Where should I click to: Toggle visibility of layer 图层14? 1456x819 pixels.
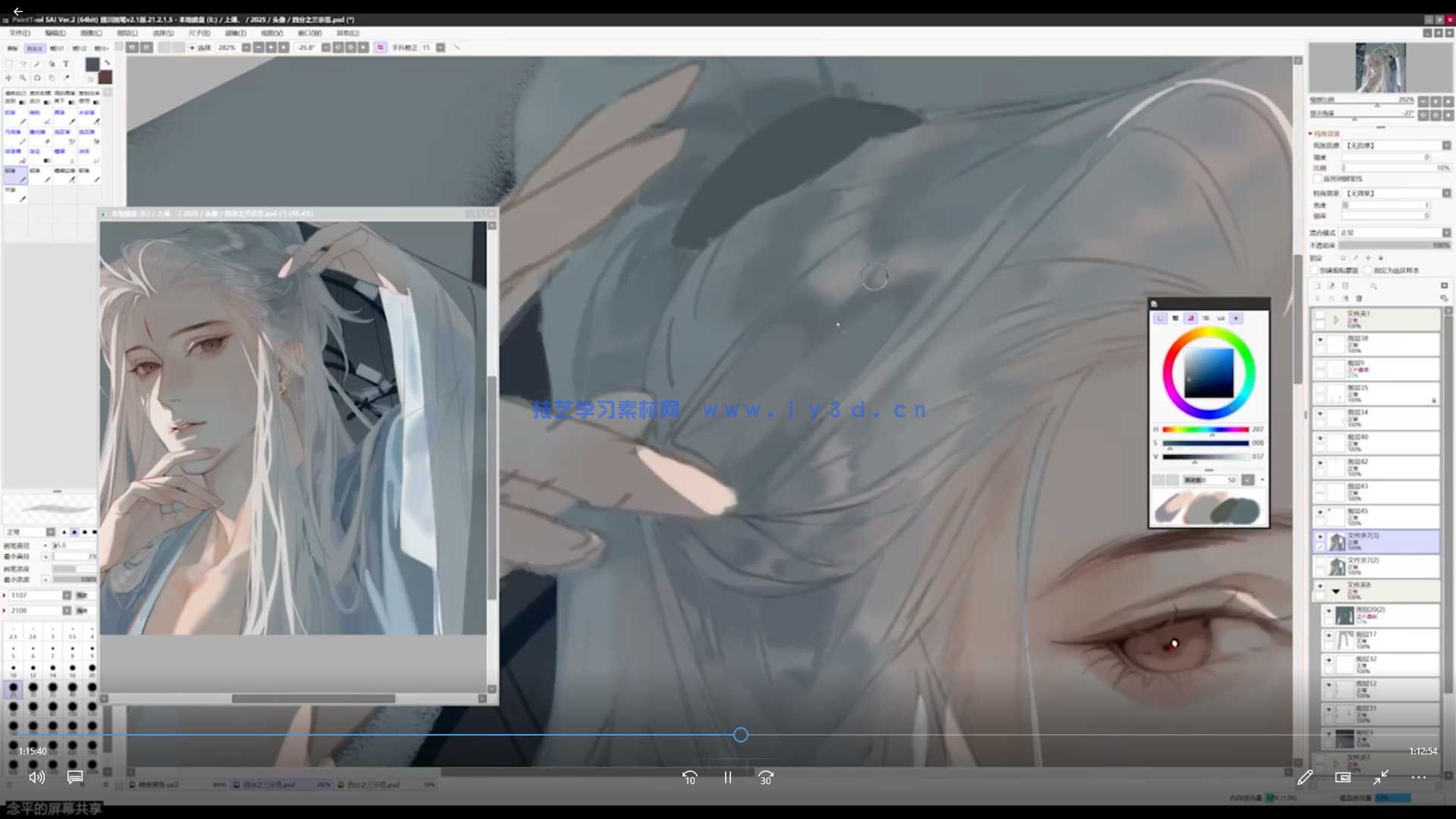[1320, 414]
